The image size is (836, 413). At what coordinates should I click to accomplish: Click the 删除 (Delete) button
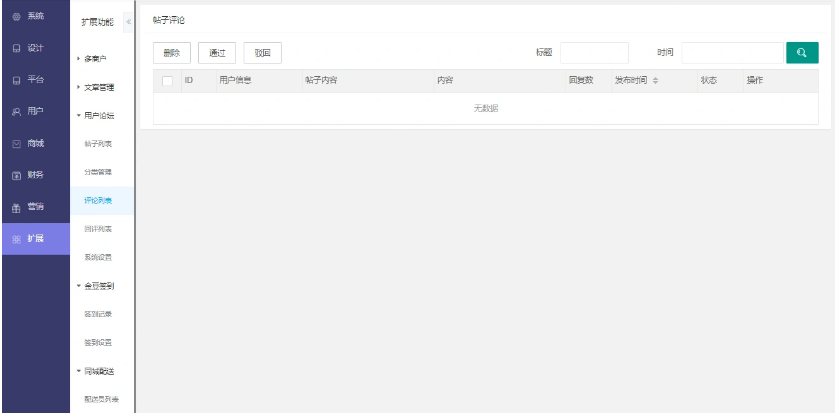coord(172,53)
